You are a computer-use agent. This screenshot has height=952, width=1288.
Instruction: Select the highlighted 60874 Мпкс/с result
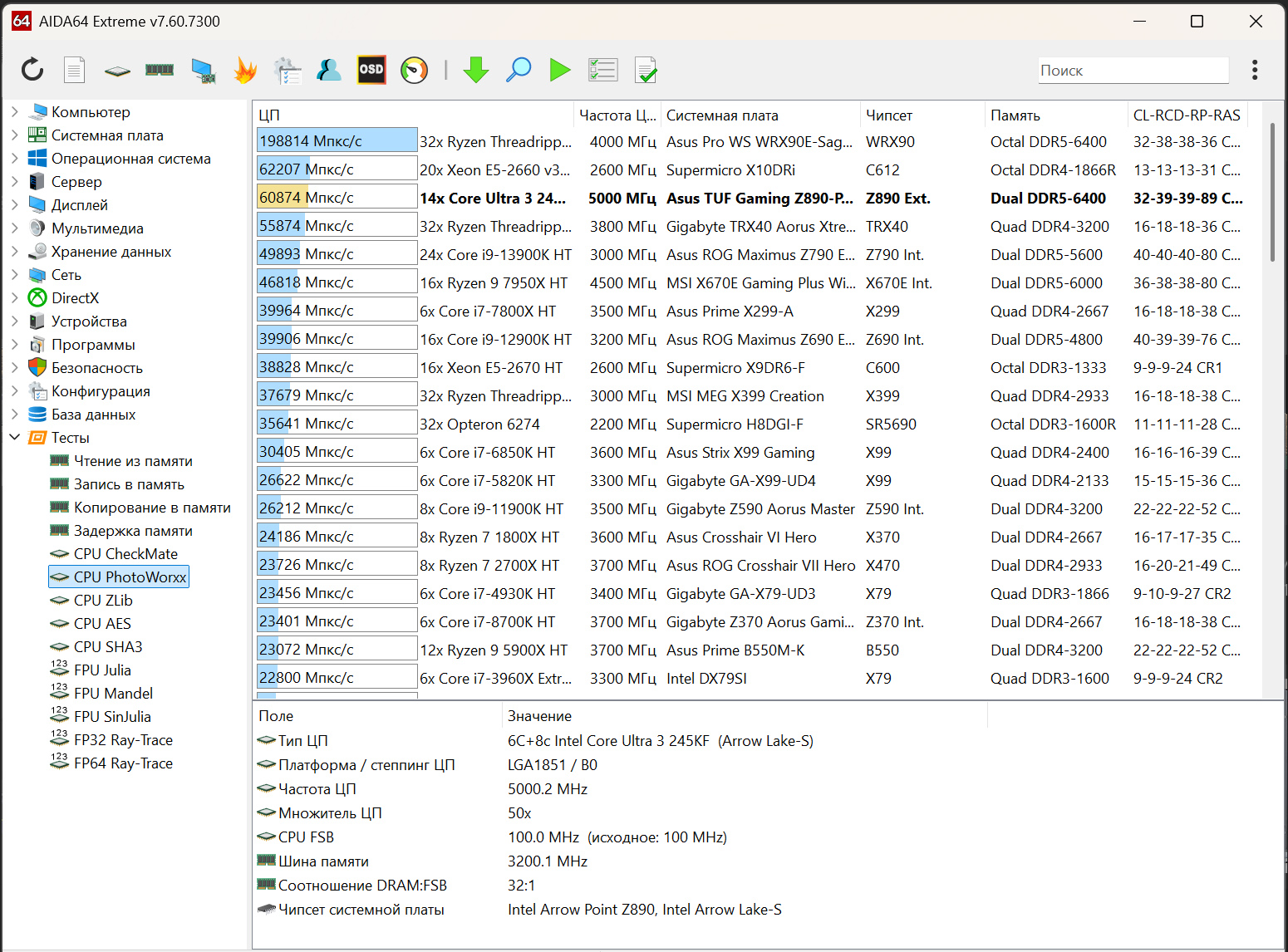tap(337, 197)
